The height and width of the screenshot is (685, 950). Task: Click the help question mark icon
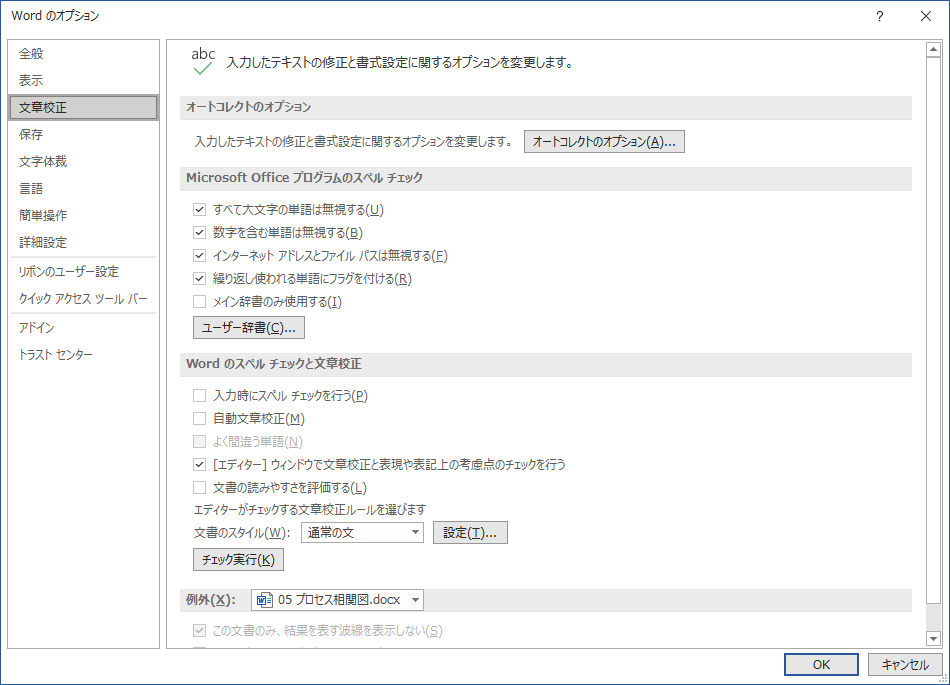(880, 16)
